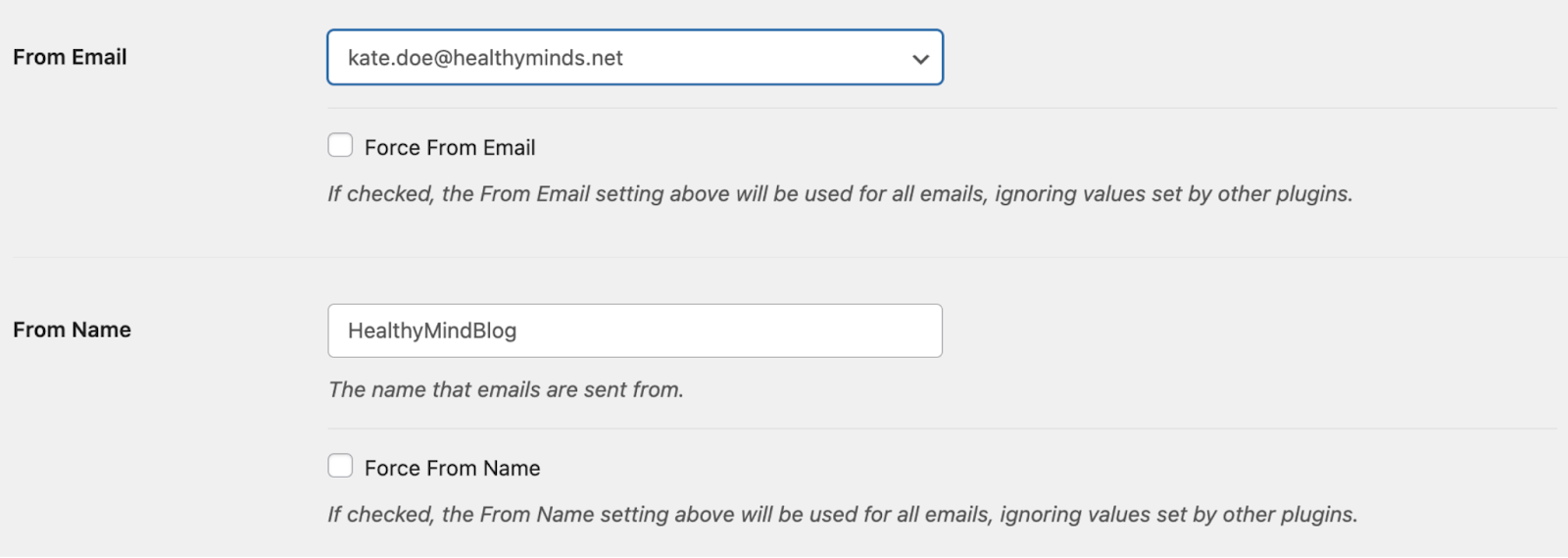This screenshot has width=1568, height=558.
Task: Click the word "Email" in Force From Email
Action: [x=509, y=148]
